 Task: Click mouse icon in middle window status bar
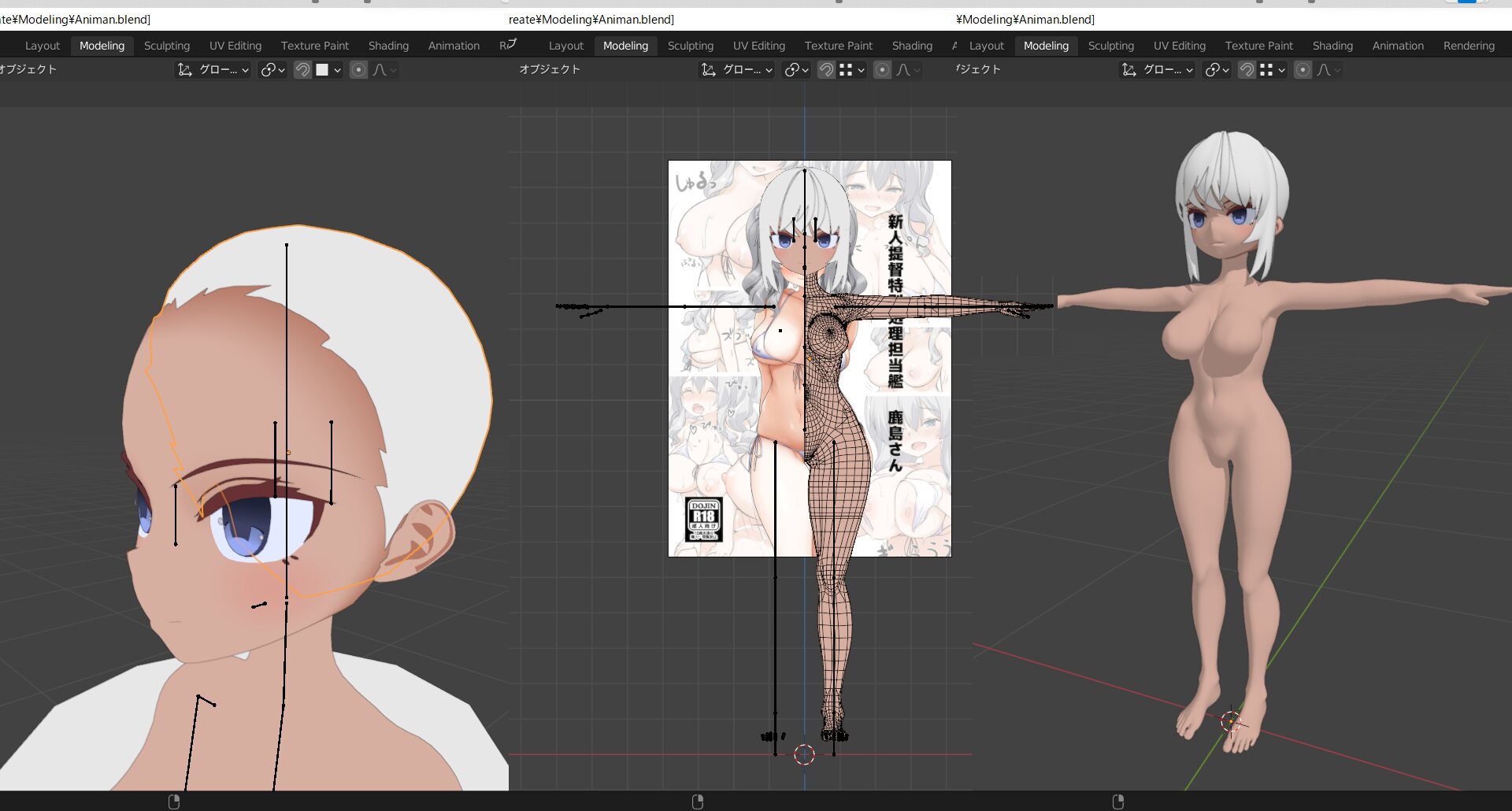[x=697, y=802]
